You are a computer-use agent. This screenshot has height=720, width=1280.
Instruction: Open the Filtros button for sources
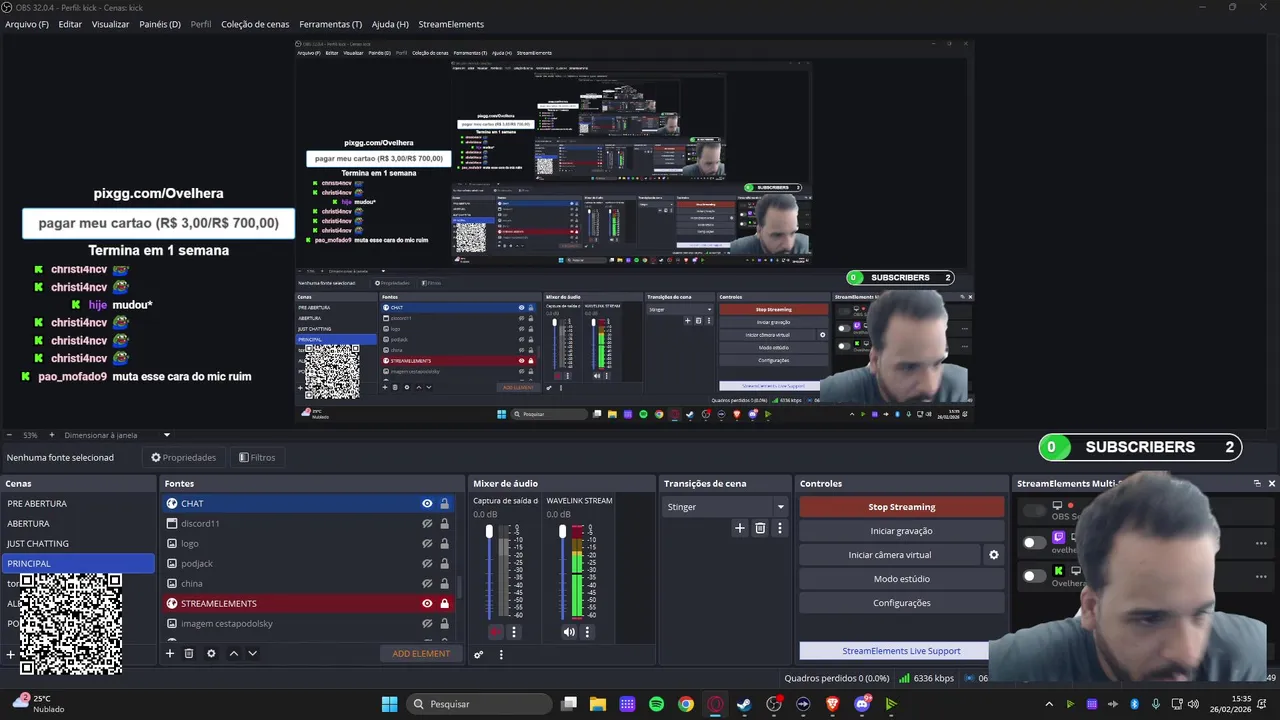coord(257,457)
